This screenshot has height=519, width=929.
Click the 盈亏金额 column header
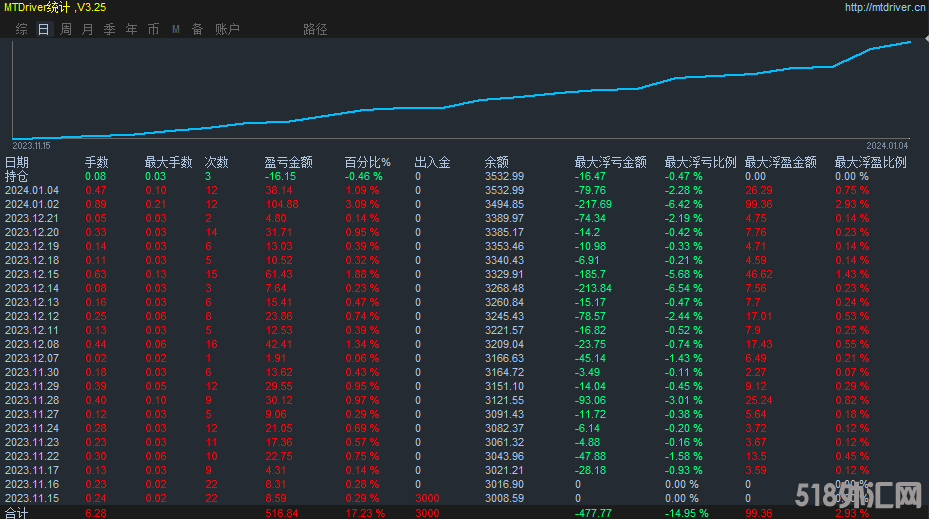tap(288, 162)
